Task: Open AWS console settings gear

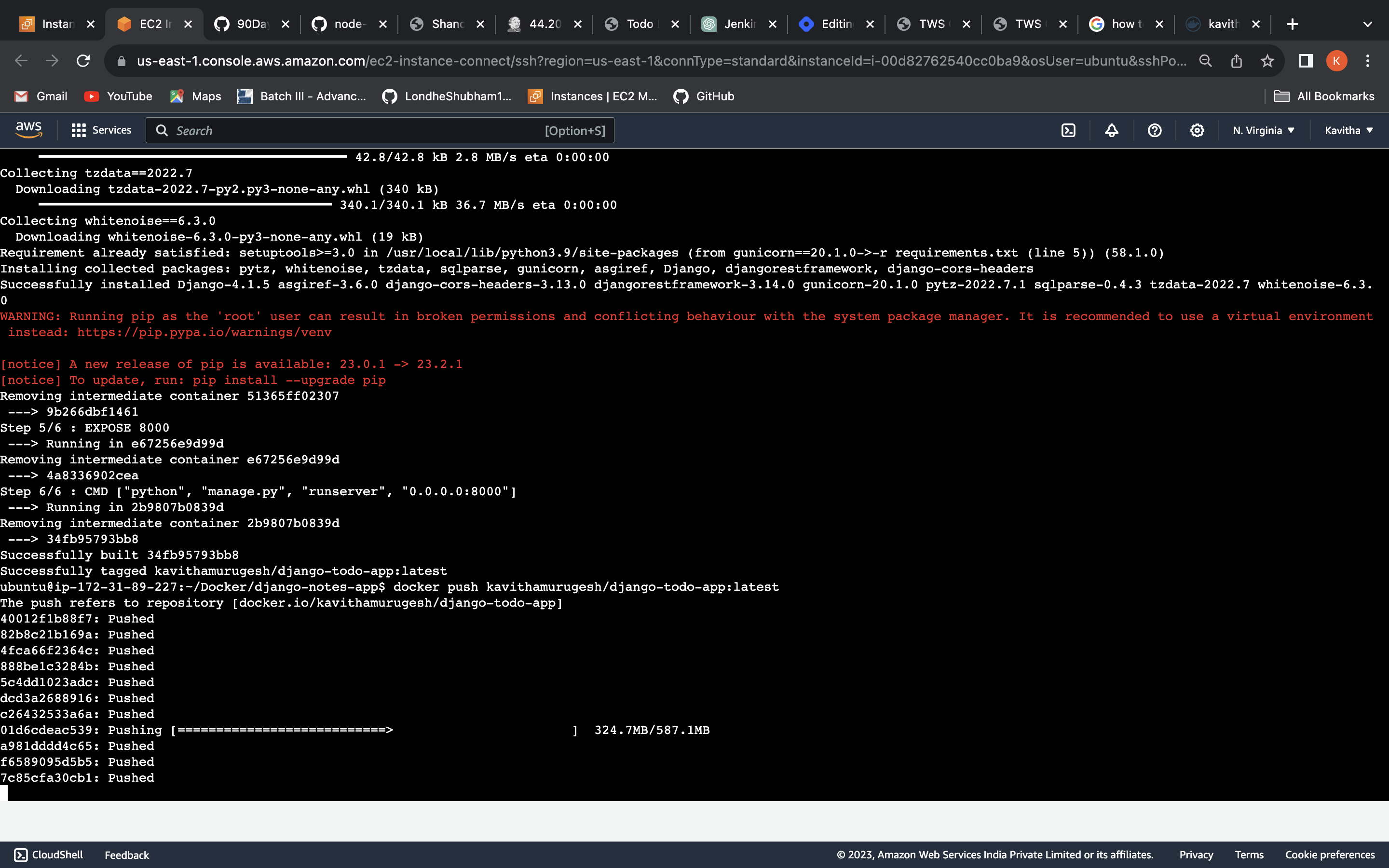Action: [1197, 130]
